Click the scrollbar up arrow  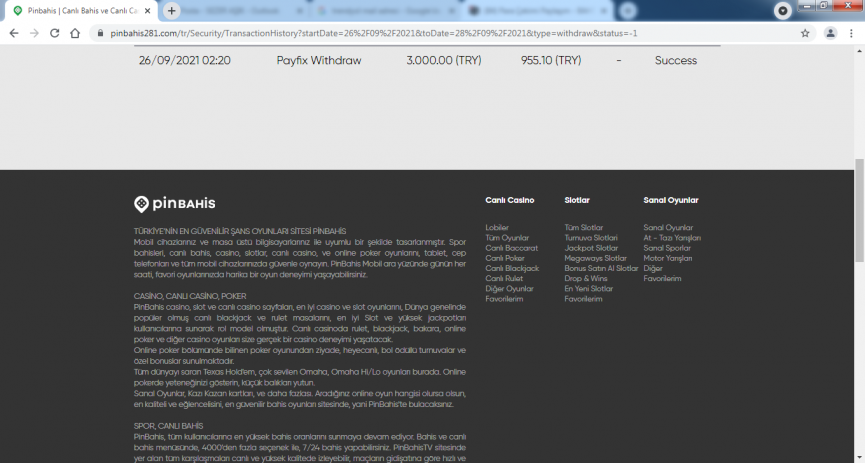859,51
